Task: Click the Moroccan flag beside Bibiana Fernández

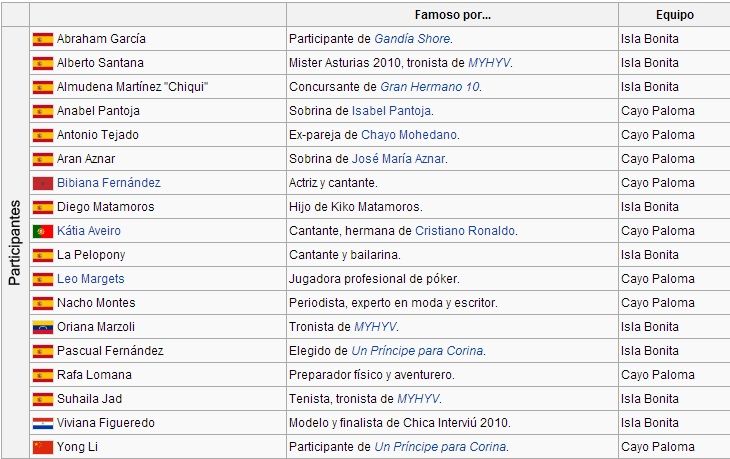Action: (43, 183)
